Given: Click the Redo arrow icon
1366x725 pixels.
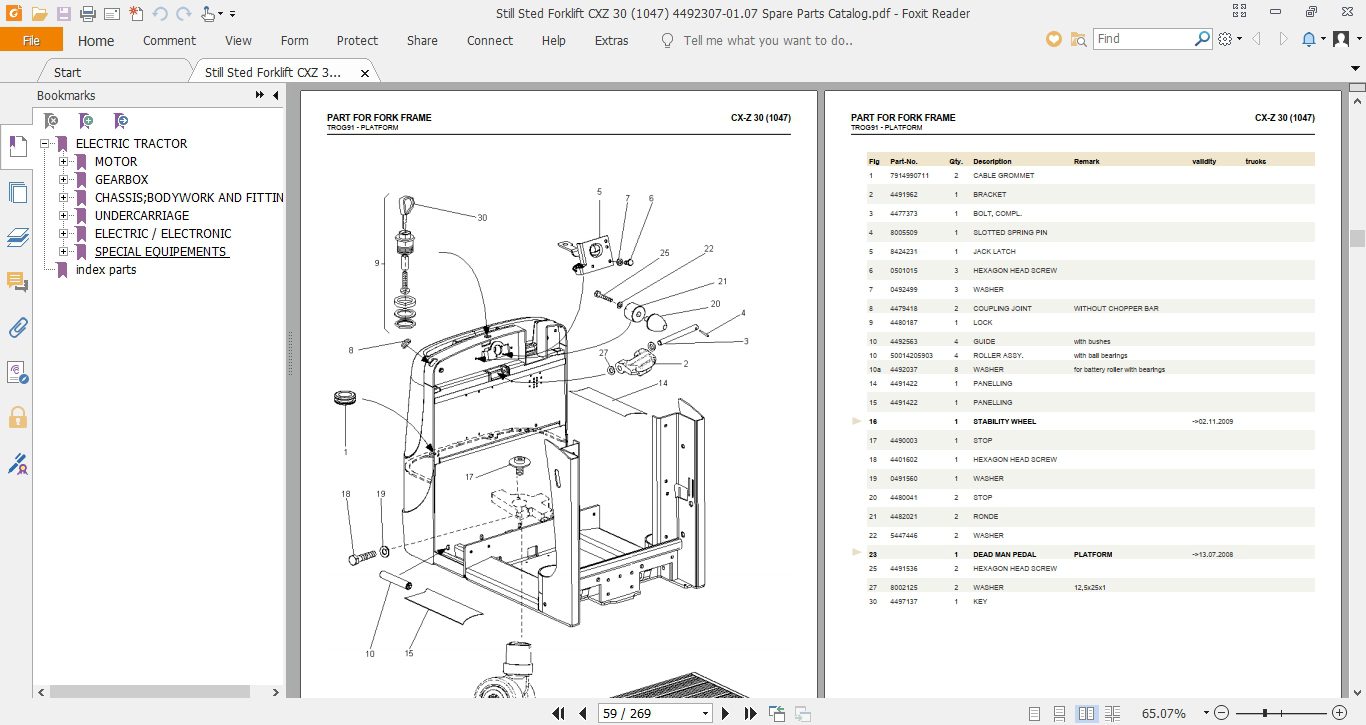Looking at the screenshot, I should pos(183,14).
